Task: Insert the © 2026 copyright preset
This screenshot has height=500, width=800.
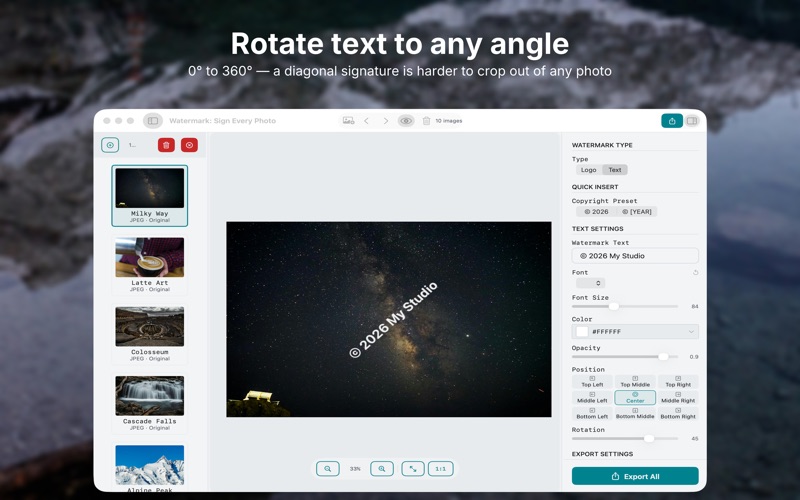Action: click(596, 212)
